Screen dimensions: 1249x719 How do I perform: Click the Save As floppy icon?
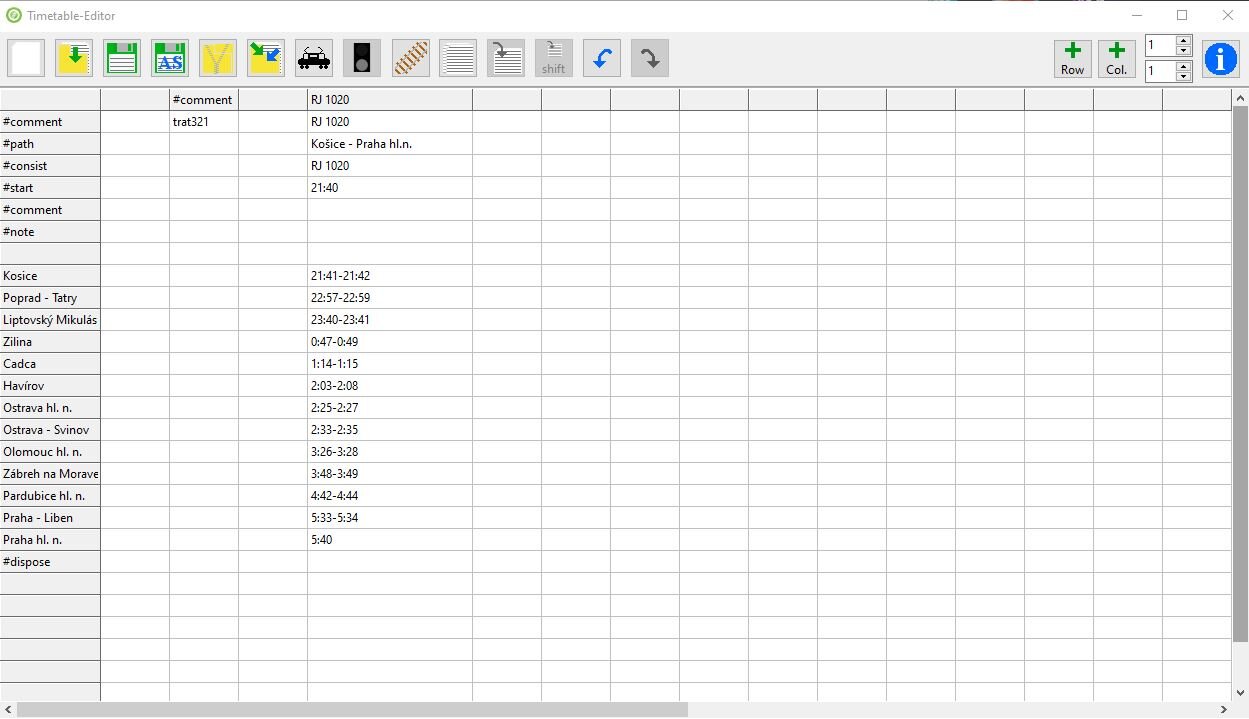170,58
